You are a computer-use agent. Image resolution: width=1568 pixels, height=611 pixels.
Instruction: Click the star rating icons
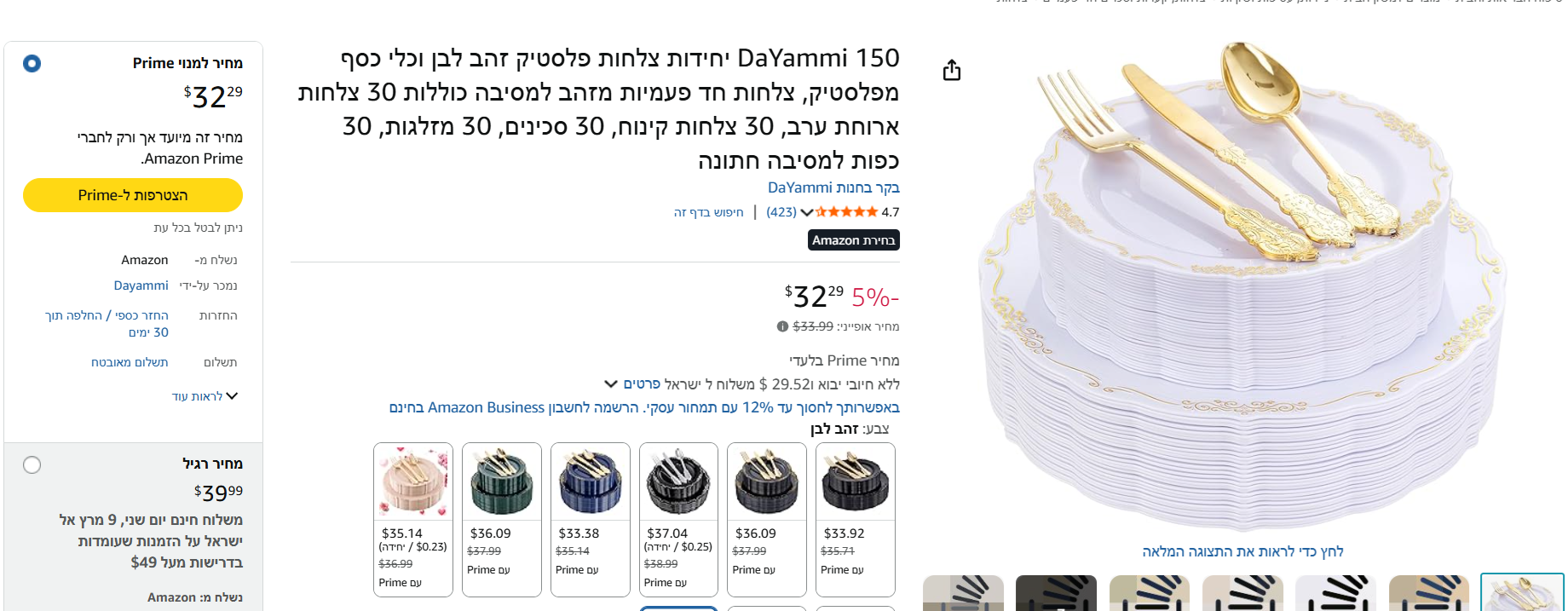(x=846, y=212)
